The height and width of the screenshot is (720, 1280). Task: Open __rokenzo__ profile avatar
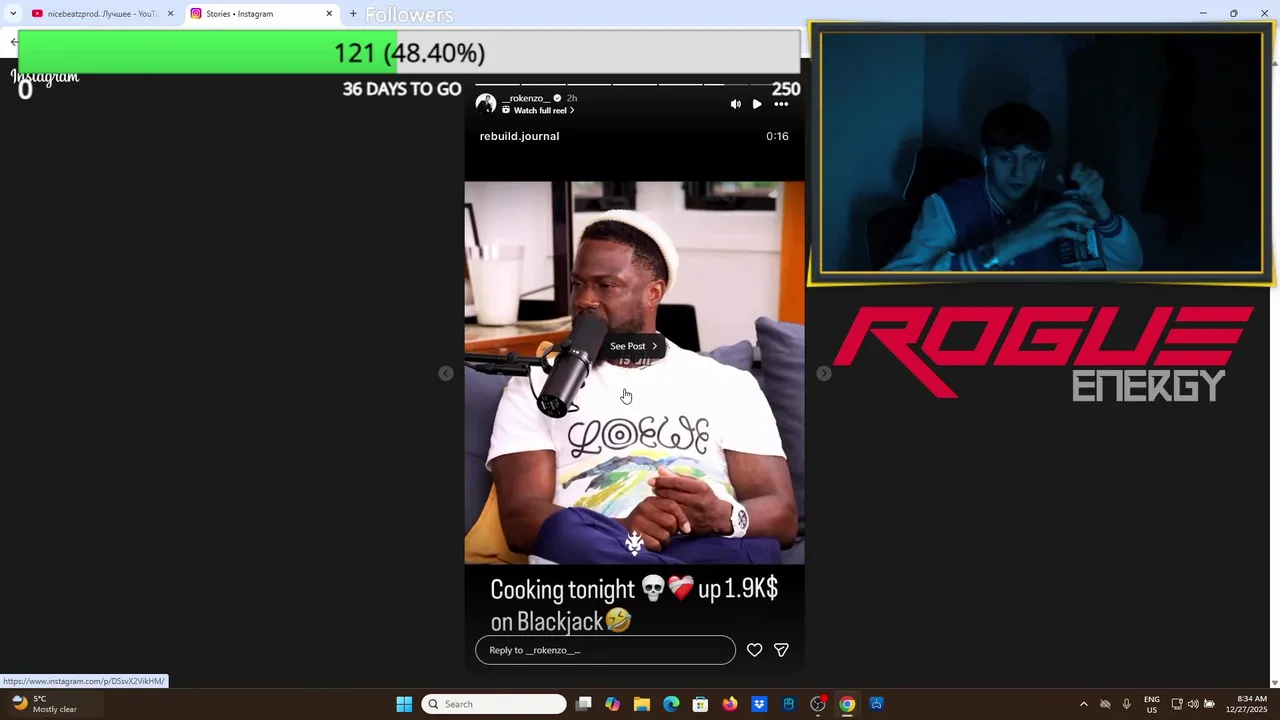(486, 104)
